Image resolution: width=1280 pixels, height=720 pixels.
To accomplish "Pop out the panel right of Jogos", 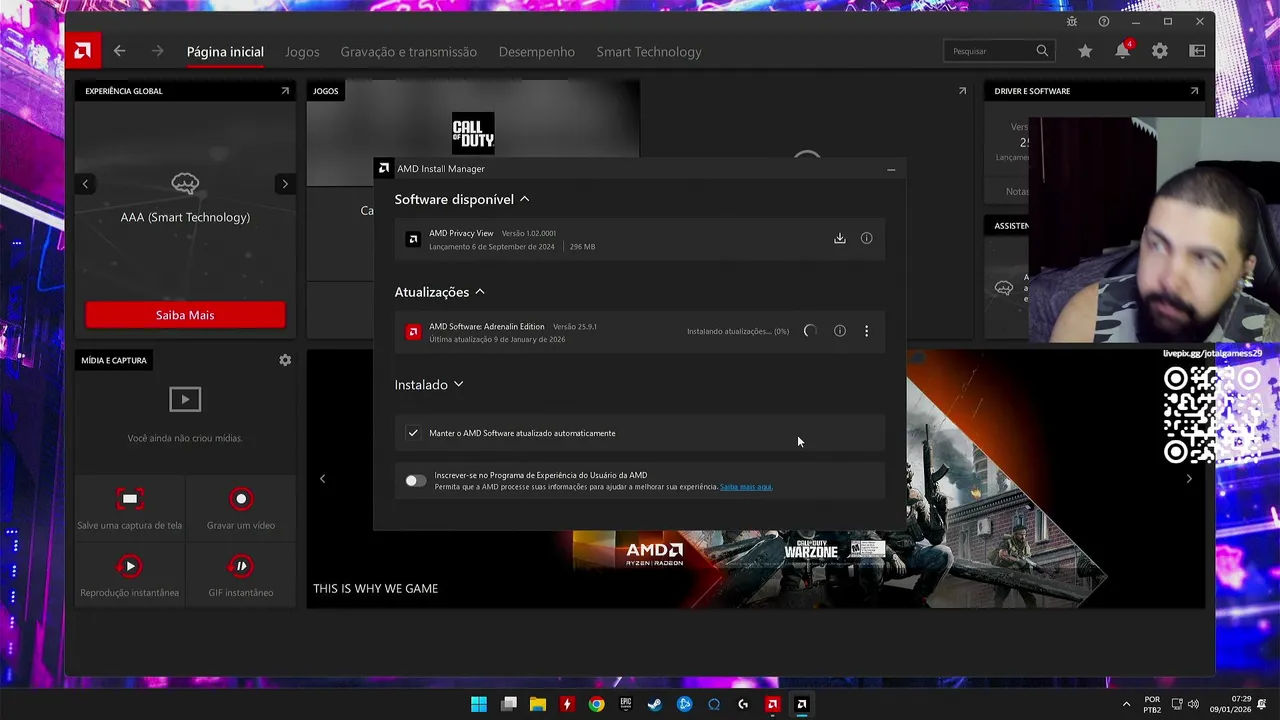I will pos(962,91).
